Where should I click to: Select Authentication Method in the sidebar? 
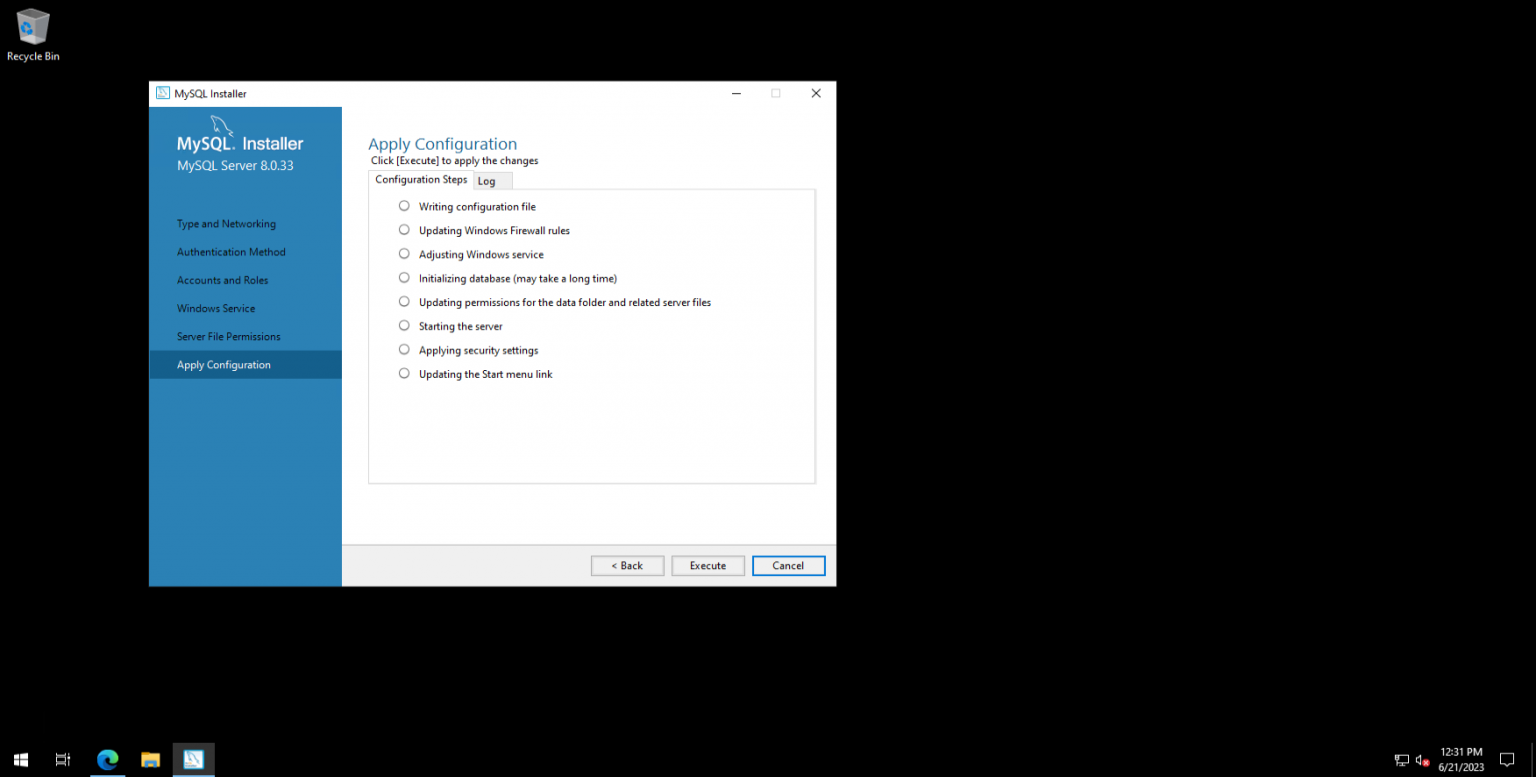click(231, 251)
